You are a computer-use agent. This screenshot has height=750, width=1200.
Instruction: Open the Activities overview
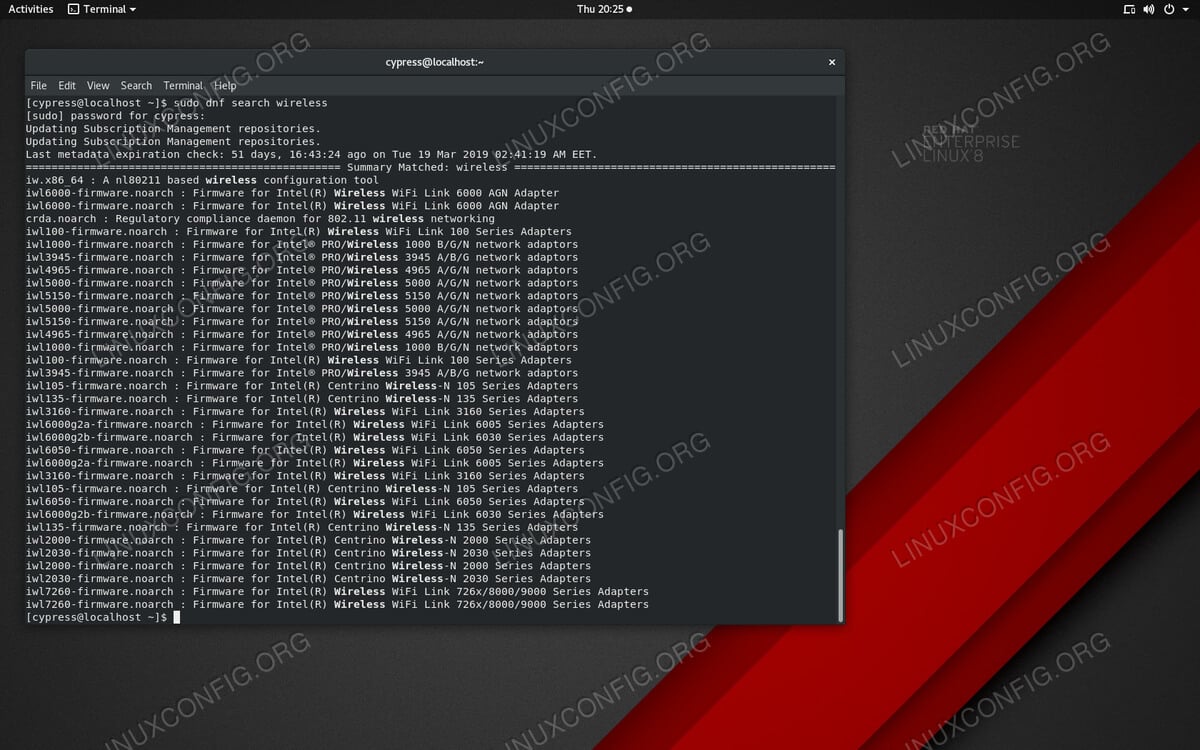pyautogui.click(x=31, y=9)
